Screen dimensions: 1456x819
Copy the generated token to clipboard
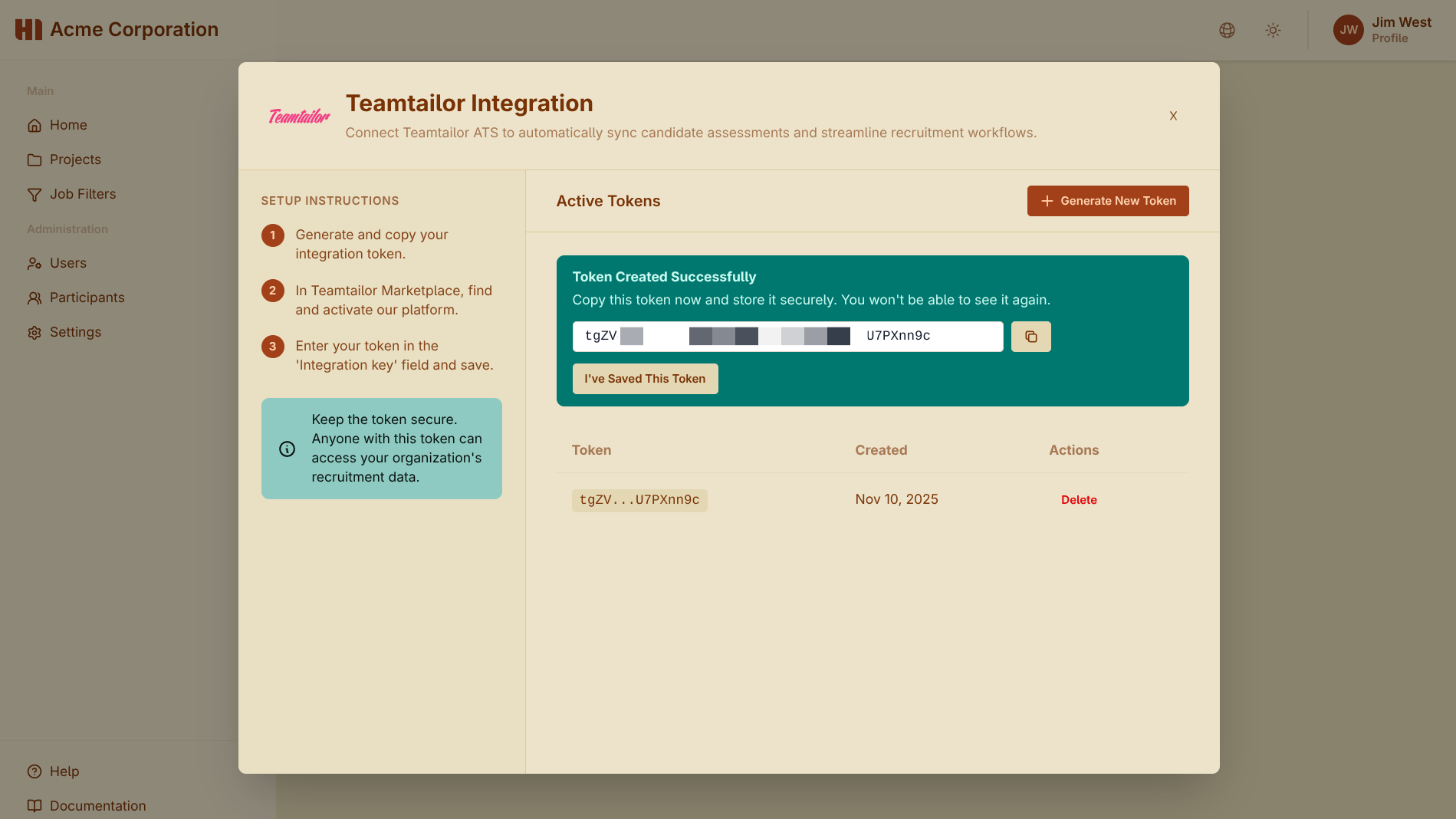[x=1030, y=337]
